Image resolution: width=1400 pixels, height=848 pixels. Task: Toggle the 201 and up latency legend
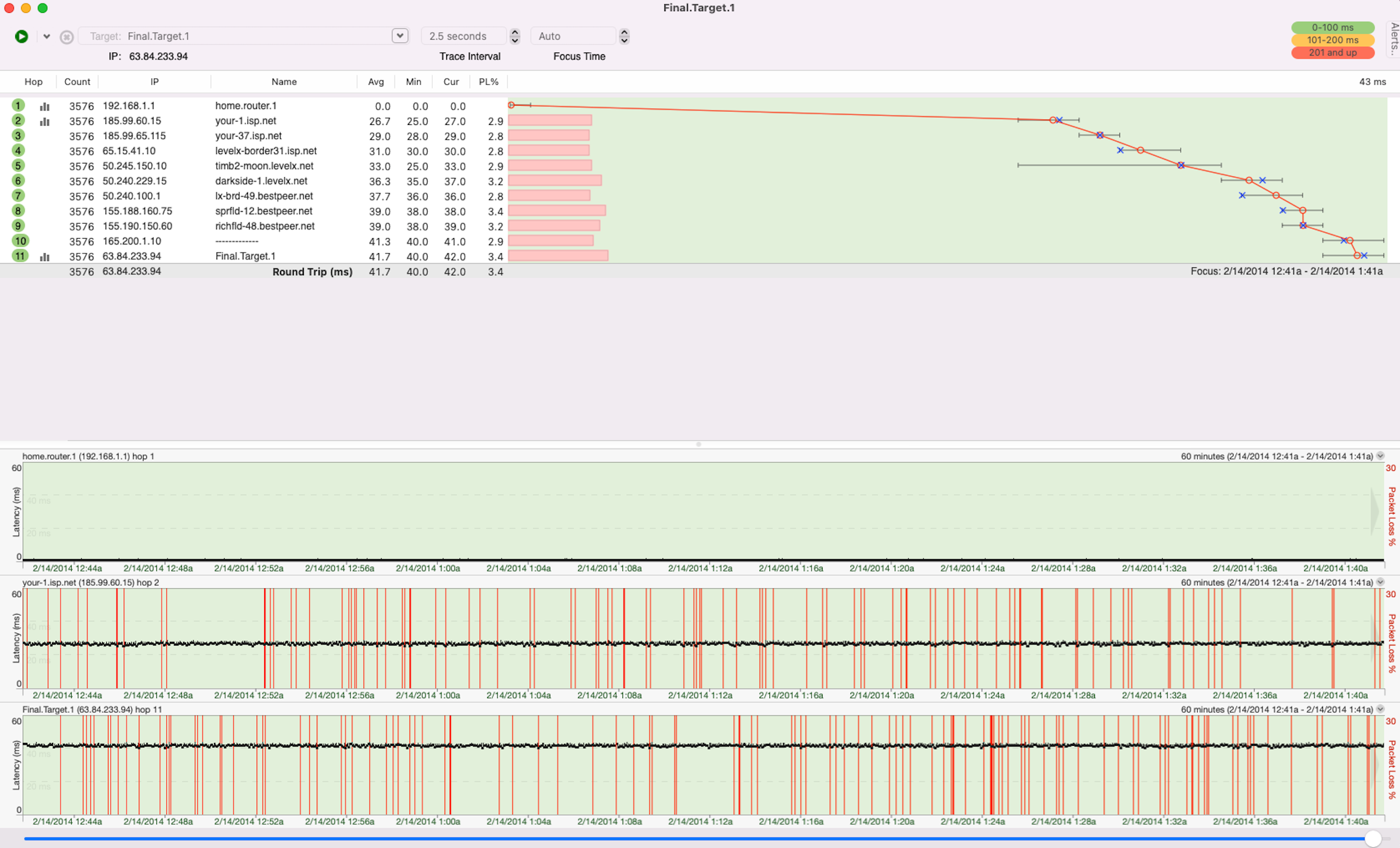click(x=1333, y=53)
